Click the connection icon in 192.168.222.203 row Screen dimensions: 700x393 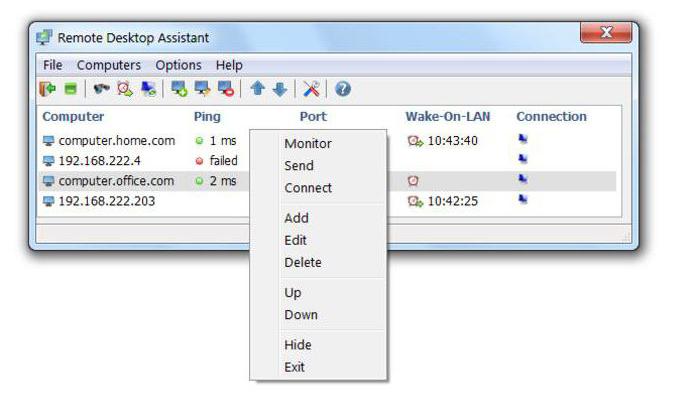[x=523, y=199]
